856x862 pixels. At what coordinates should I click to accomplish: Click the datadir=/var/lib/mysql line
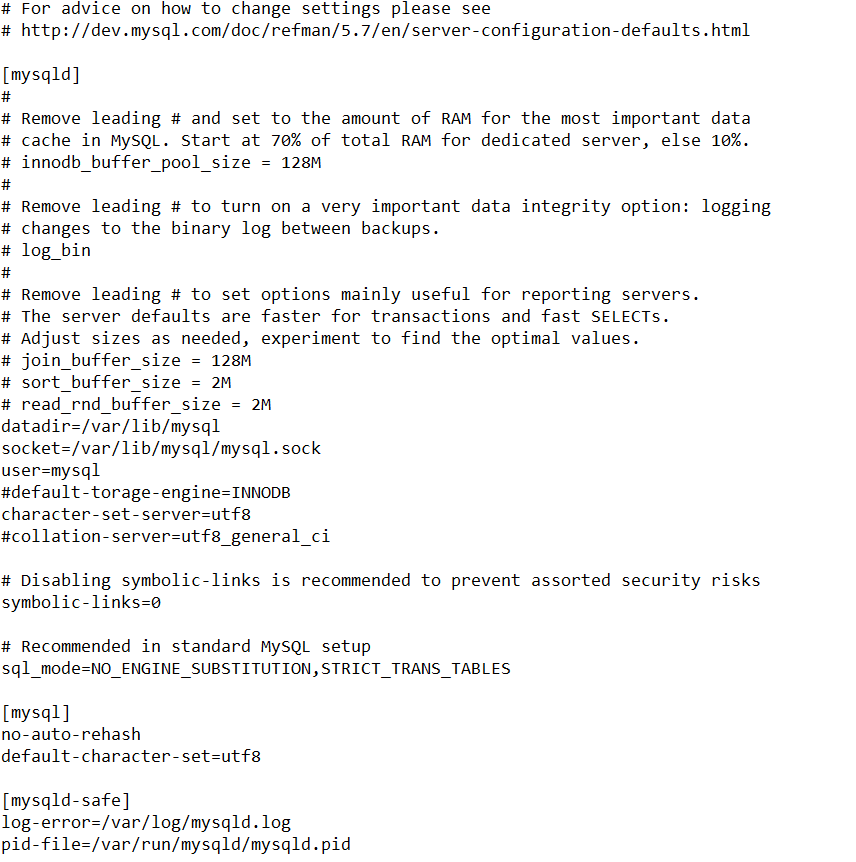110,426
